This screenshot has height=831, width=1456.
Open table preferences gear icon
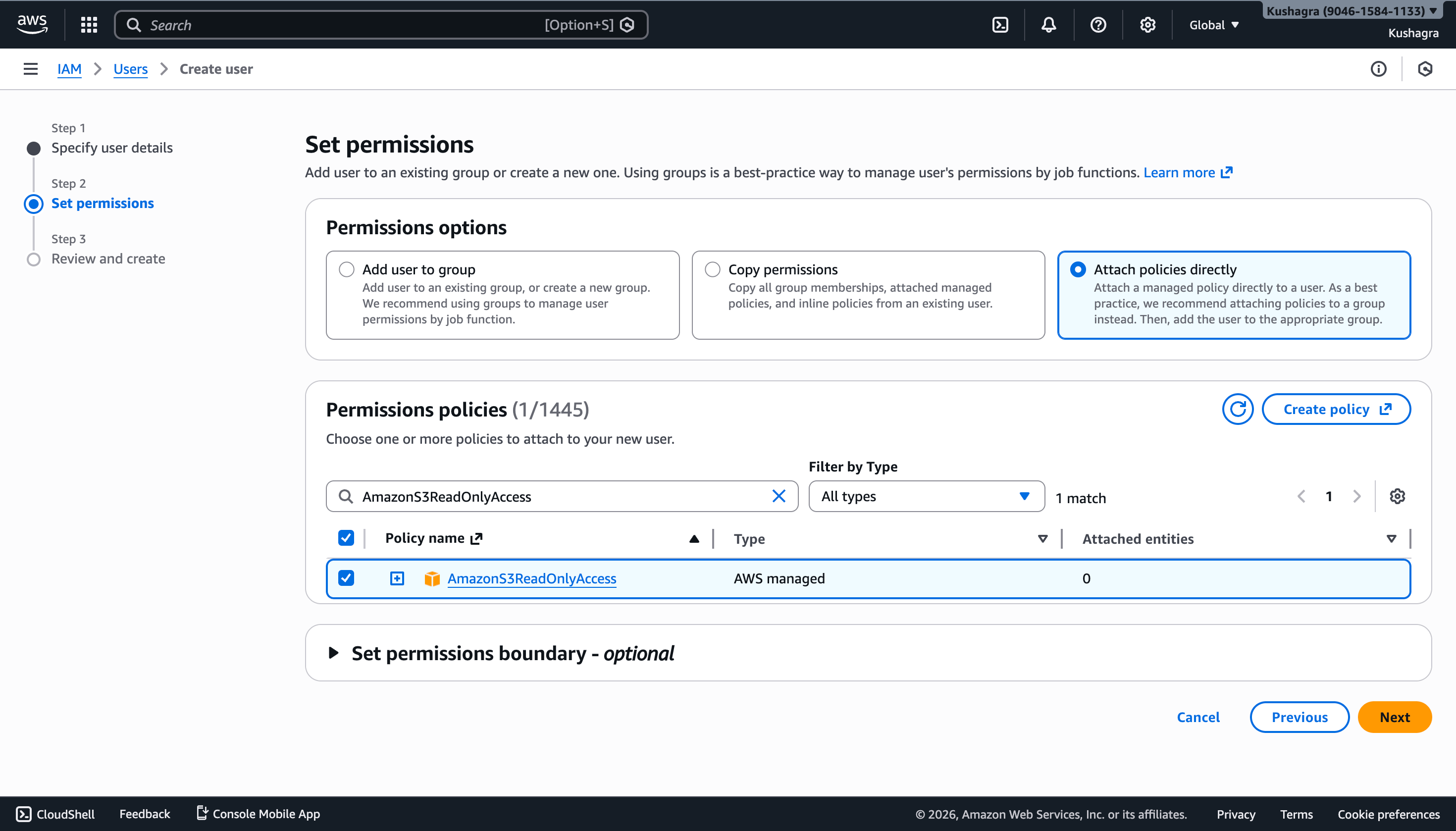[x=1397, y=496]
